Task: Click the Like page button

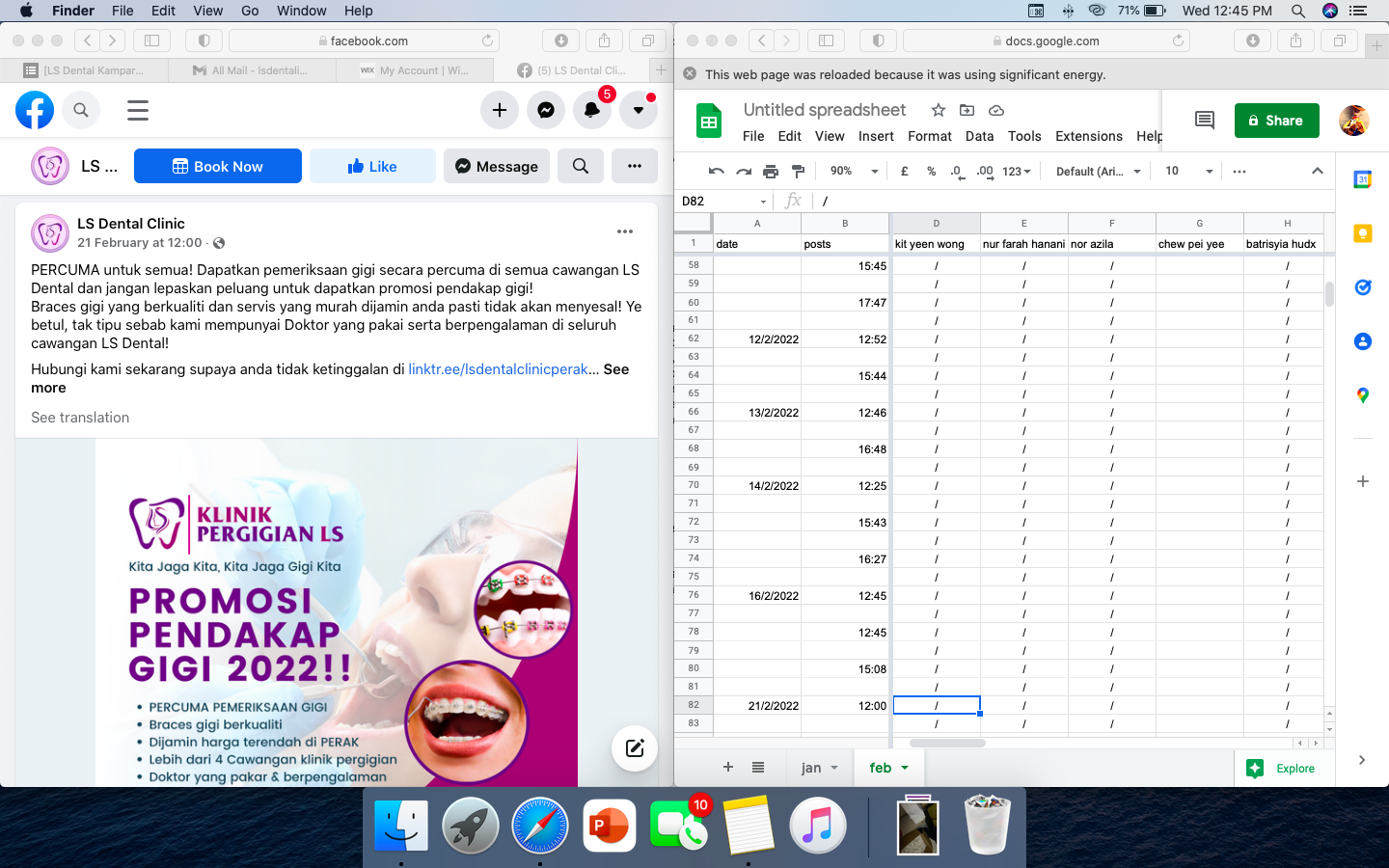Action: coord(372,166)
